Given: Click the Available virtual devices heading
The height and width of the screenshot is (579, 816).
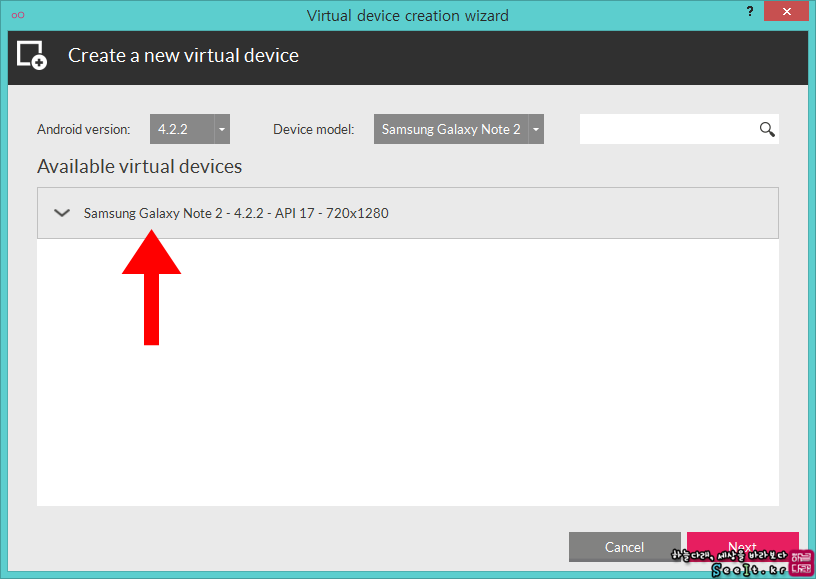Looking at the screenshot, I should tap(139, 166).
